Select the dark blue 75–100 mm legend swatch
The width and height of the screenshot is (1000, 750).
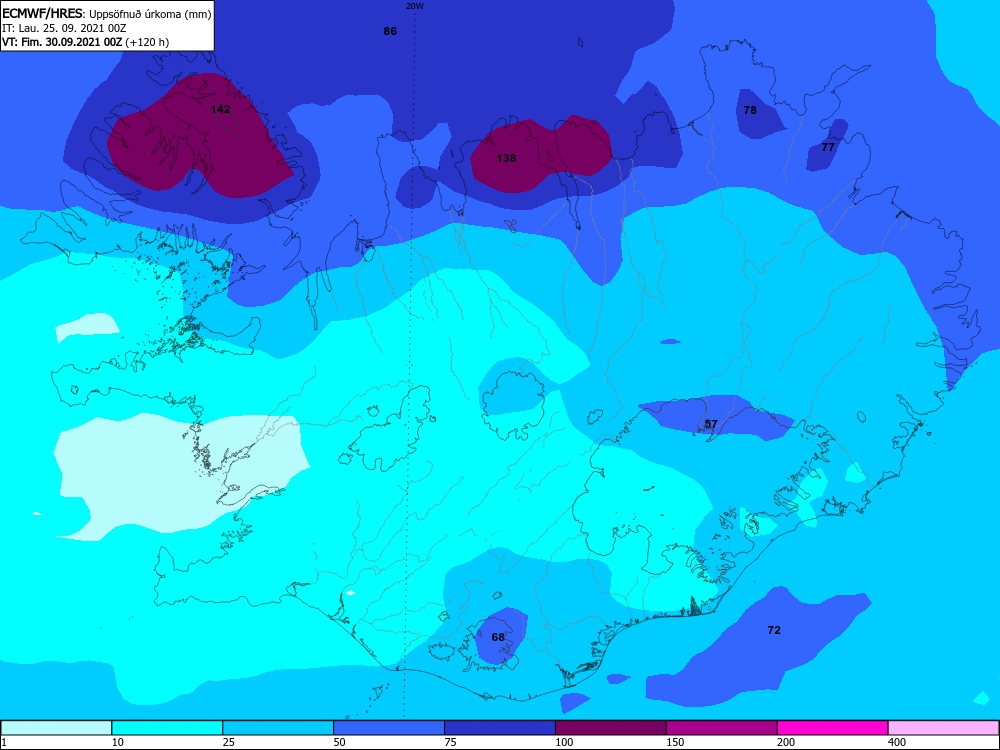(x=500, y=728)
